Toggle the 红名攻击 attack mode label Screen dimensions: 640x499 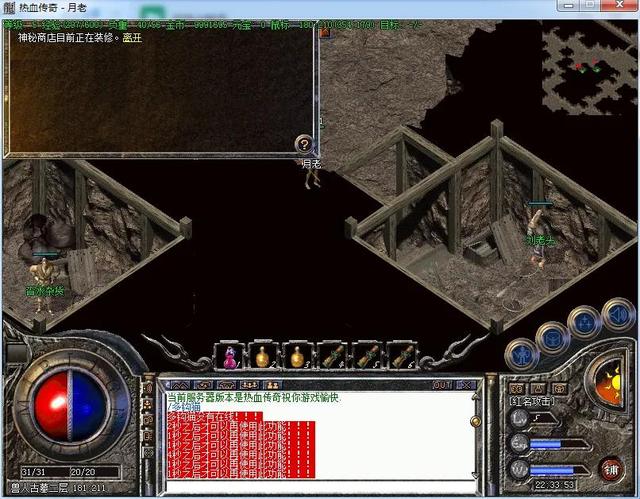click(531, 401)
